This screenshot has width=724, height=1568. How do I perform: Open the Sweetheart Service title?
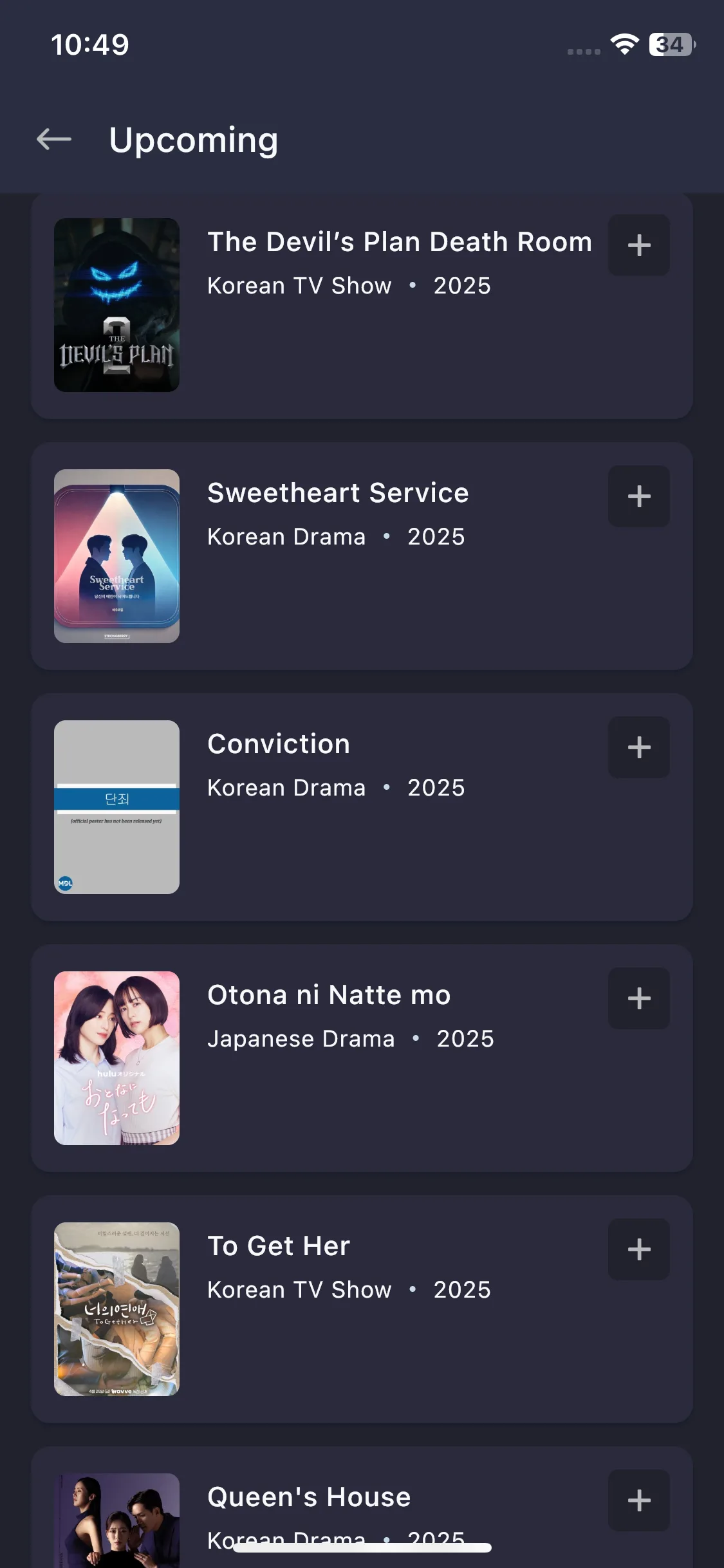point(338,493)
